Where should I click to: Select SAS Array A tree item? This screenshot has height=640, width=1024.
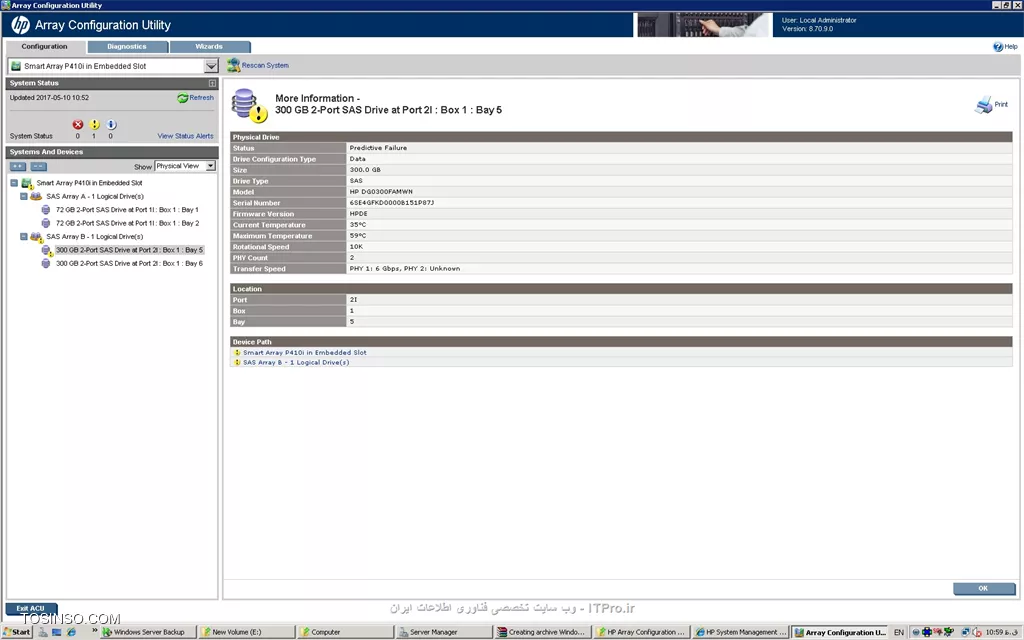tap(95, 197)
